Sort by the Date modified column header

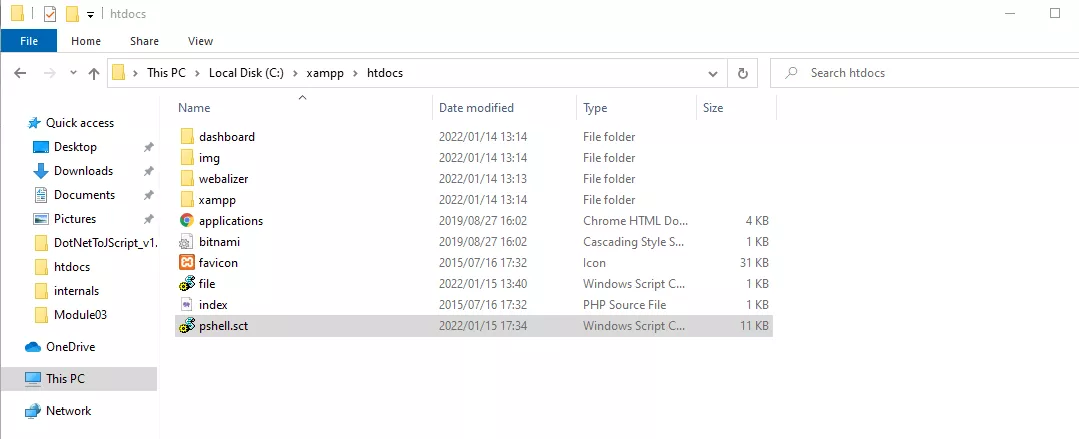tap(476, 108)
